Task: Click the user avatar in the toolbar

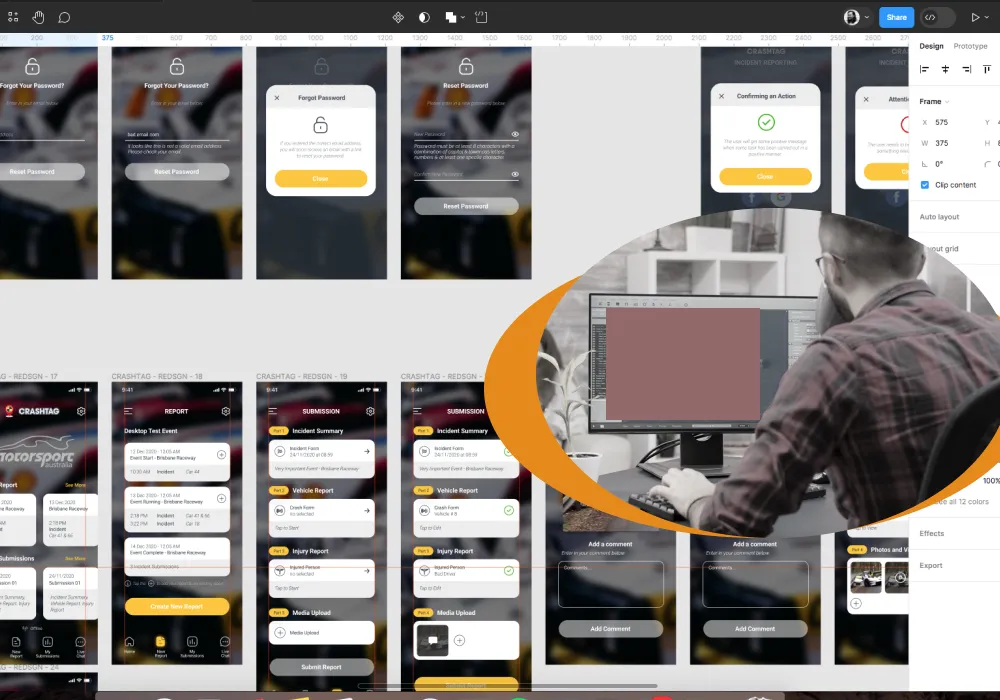Action: 851,17
